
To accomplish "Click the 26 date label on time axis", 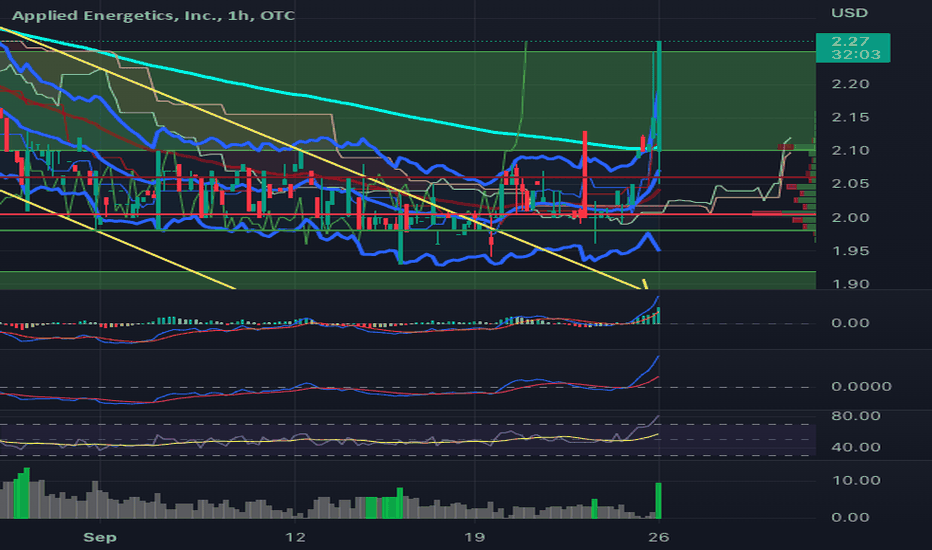I will point(659,538).
